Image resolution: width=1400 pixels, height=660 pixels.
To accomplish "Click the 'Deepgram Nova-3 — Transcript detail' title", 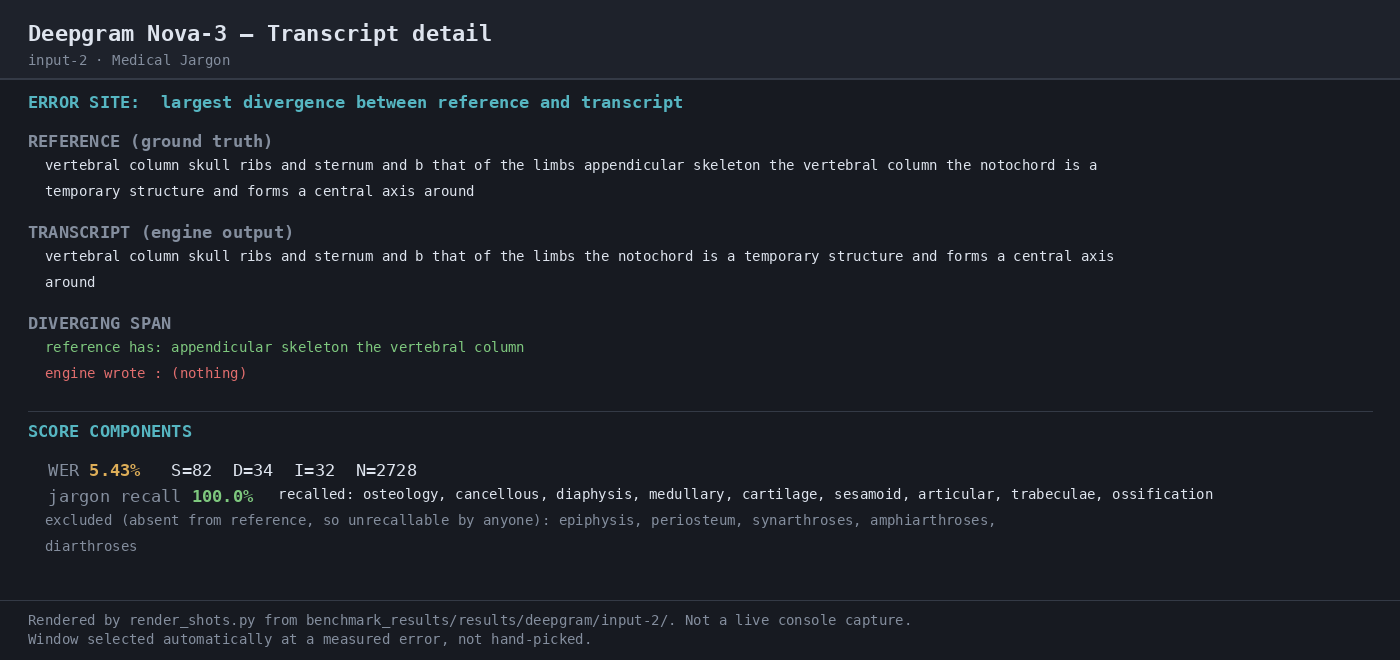I will [260, 34].
